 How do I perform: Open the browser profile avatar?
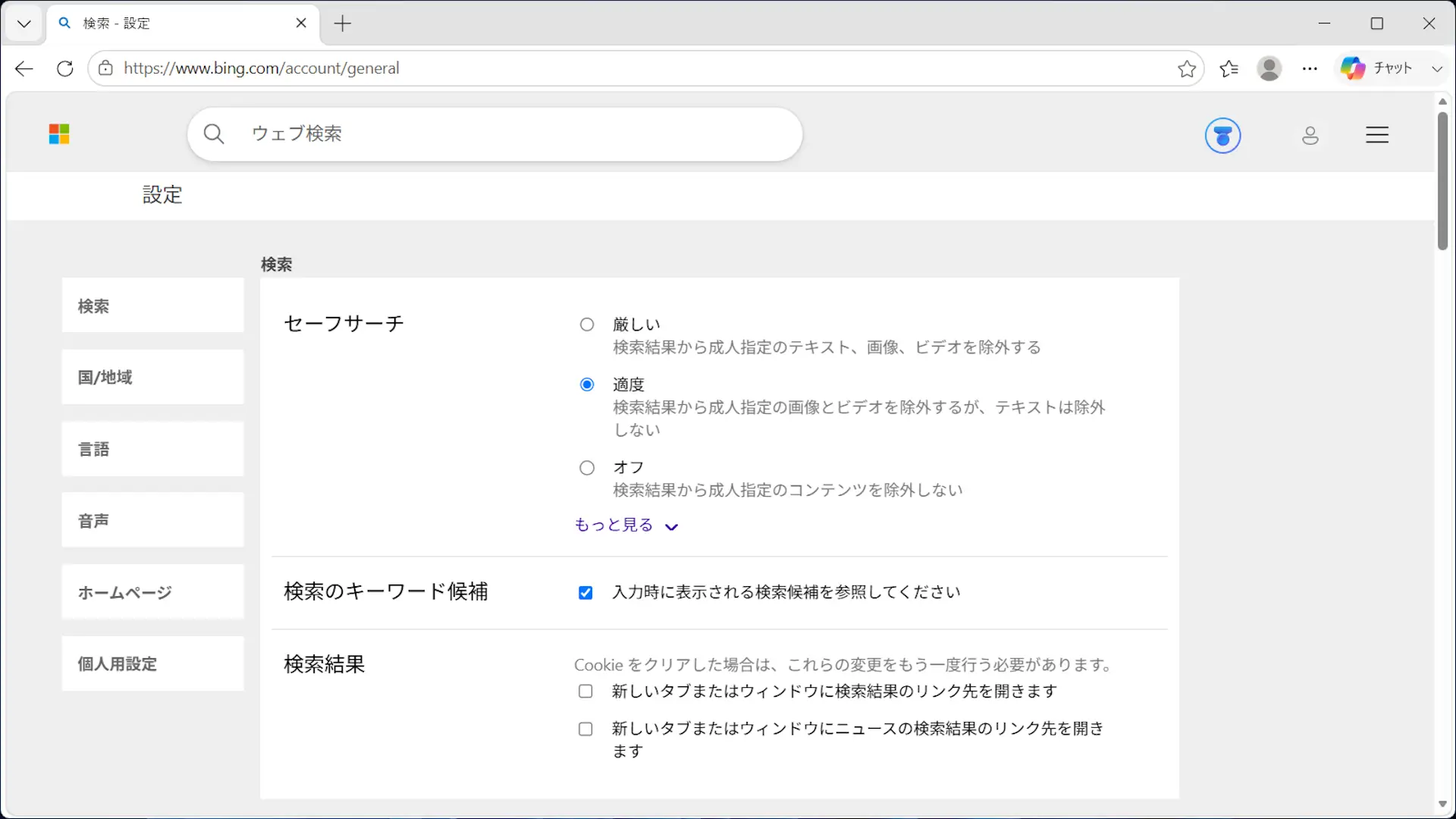(1269, 68)
